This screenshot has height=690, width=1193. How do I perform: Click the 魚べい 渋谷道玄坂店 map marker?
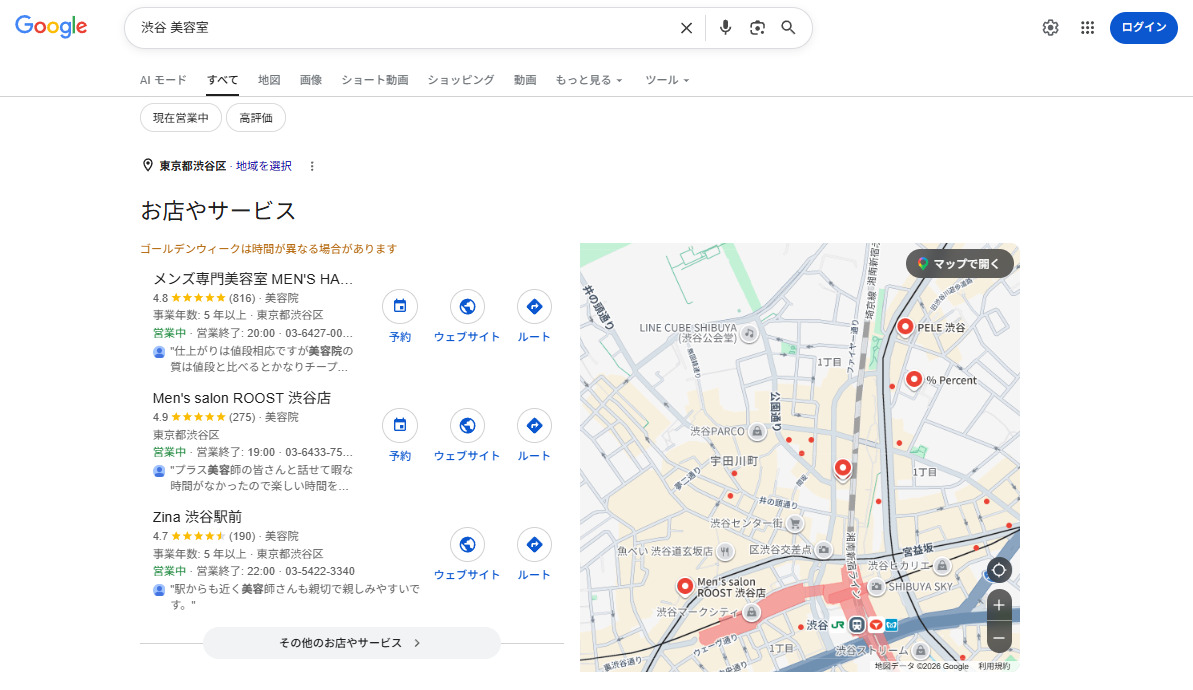pos(725,551)
